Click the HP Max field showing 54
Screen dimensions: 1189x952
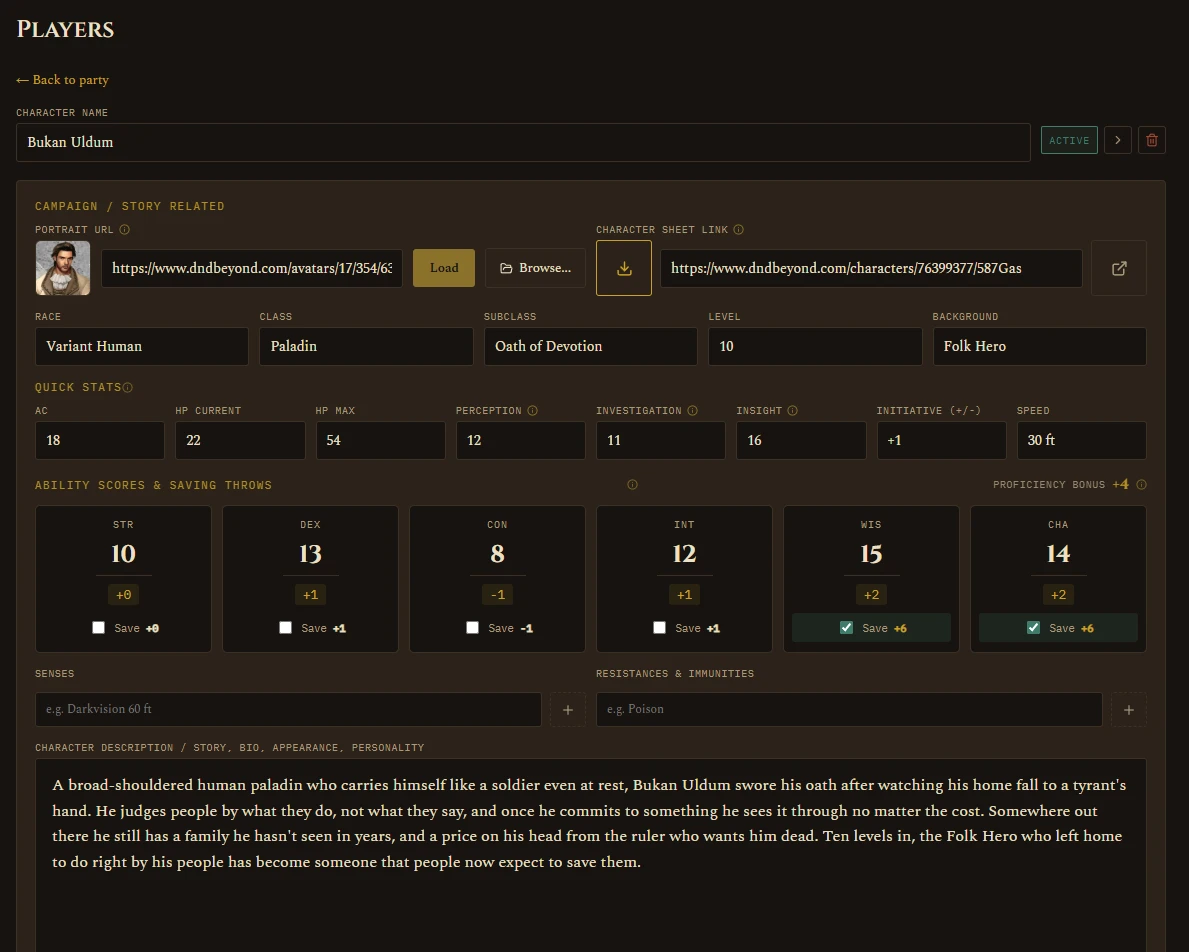(x=381, y=441)
